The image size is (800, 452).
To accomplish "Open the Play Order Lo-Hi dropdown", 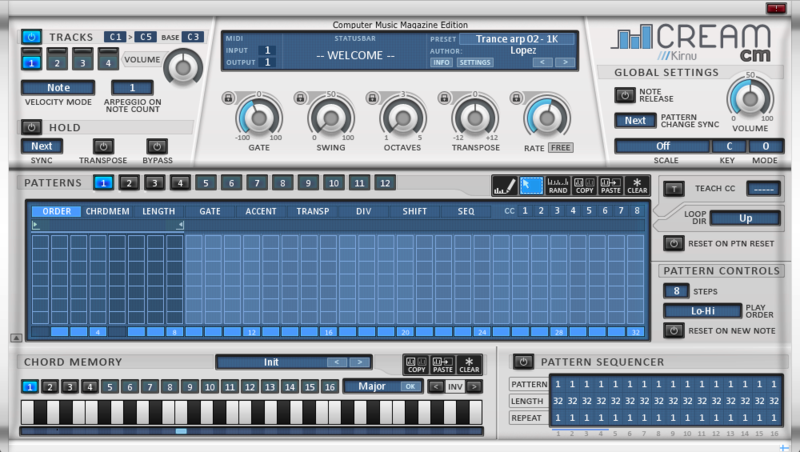I will tap(702, 311).
